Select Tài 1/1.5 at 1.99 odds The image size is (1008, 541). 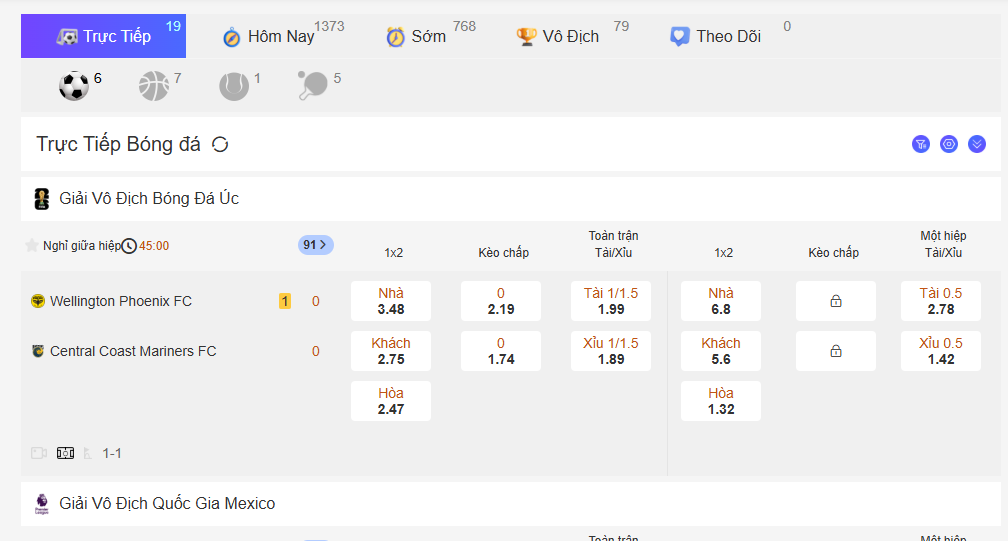611,301
